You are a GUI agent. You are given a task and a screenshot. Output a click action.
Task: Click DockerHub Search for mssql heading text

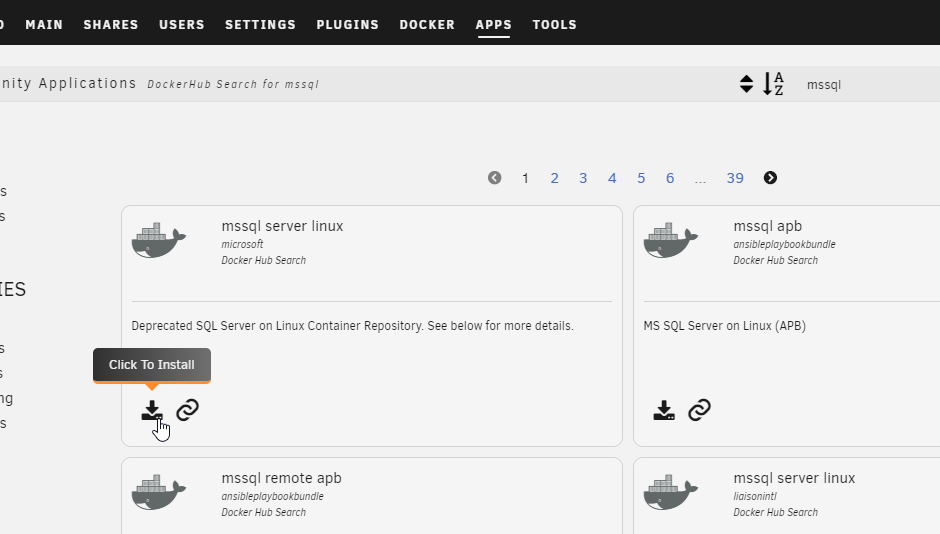click(x=233, y=84)
